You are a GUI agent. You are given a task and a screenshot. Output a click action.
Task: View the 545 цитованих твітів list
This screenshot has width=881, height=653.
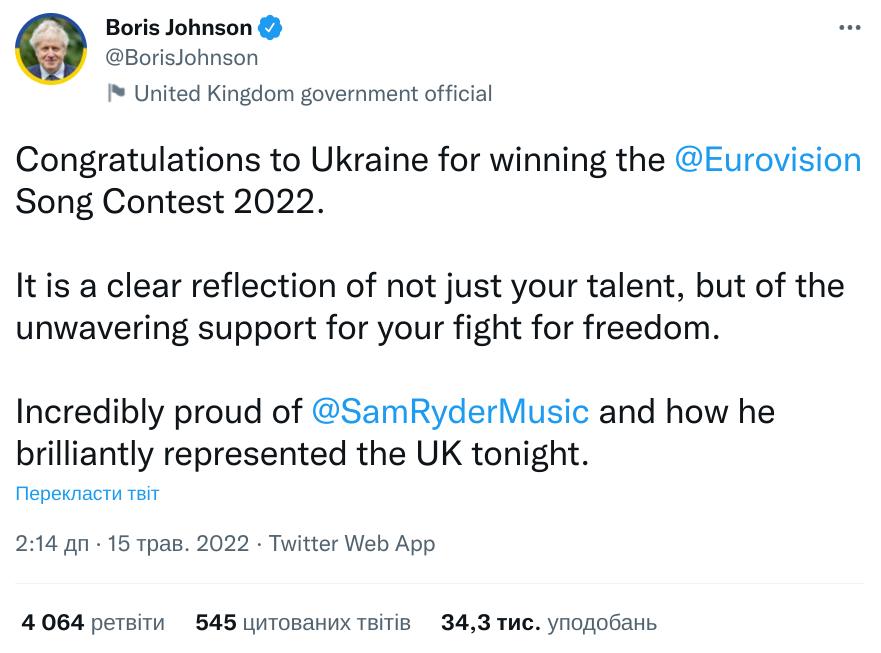point(303,623)
